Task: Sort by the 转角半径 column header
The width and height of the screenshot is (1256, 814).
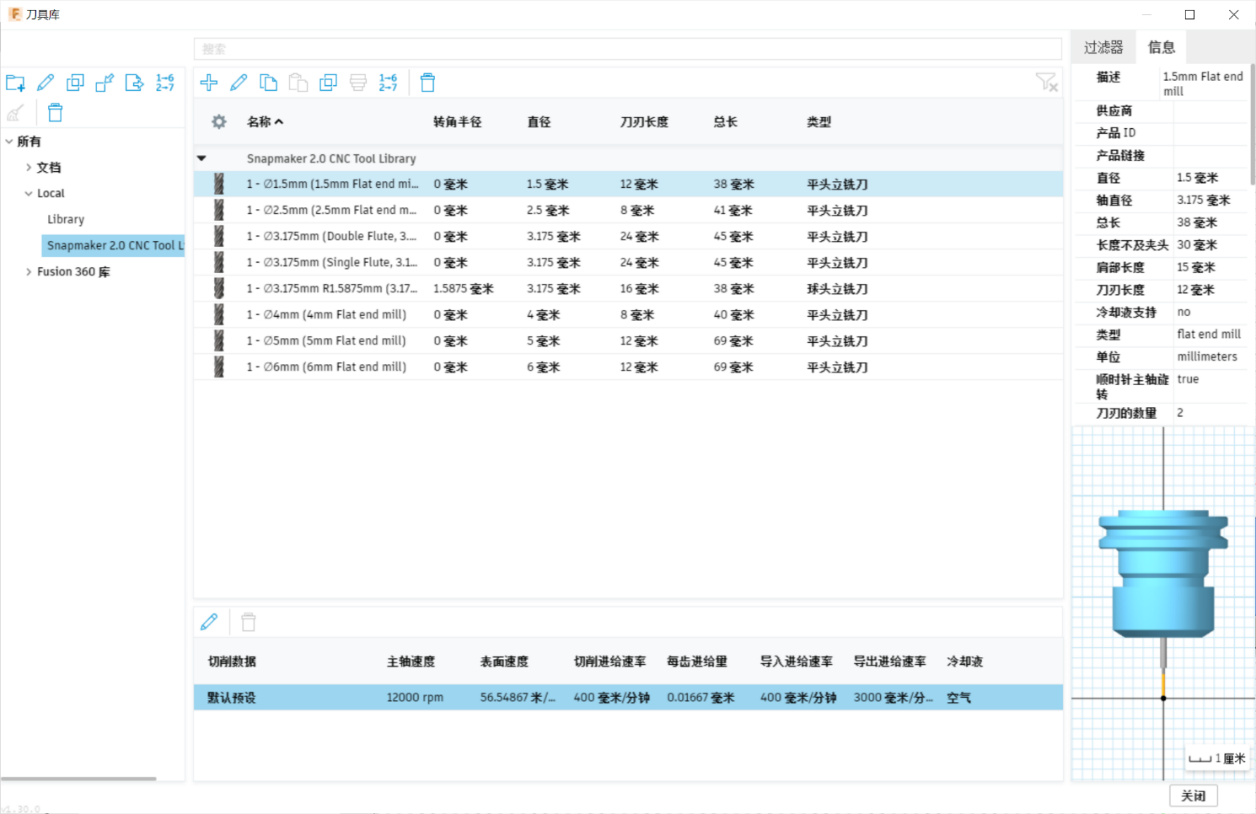Action: [x=457, y=122]
